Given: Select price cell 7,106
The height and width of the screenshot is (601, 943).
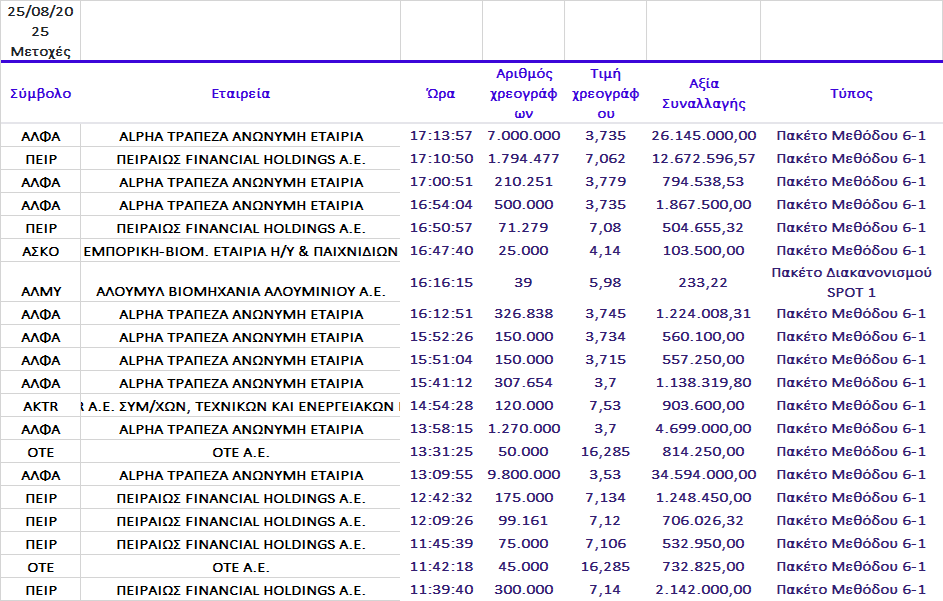Looking at the screenshot, I should (x=605, y=544).
